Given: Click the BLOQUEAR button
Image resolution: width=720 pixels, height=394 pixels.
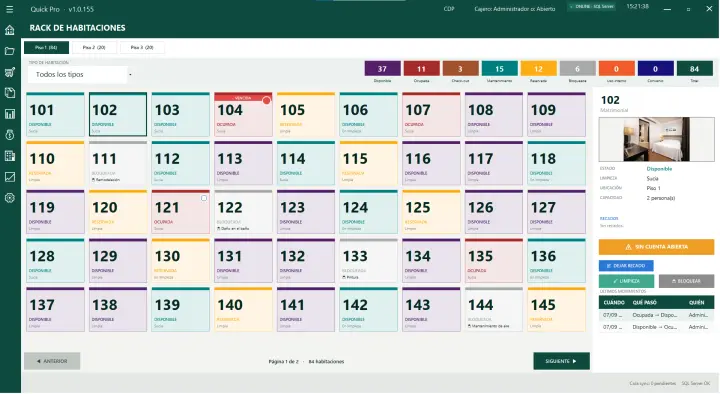Looking at the screenshot, I should pyautogui.click(x=686, y=281).
